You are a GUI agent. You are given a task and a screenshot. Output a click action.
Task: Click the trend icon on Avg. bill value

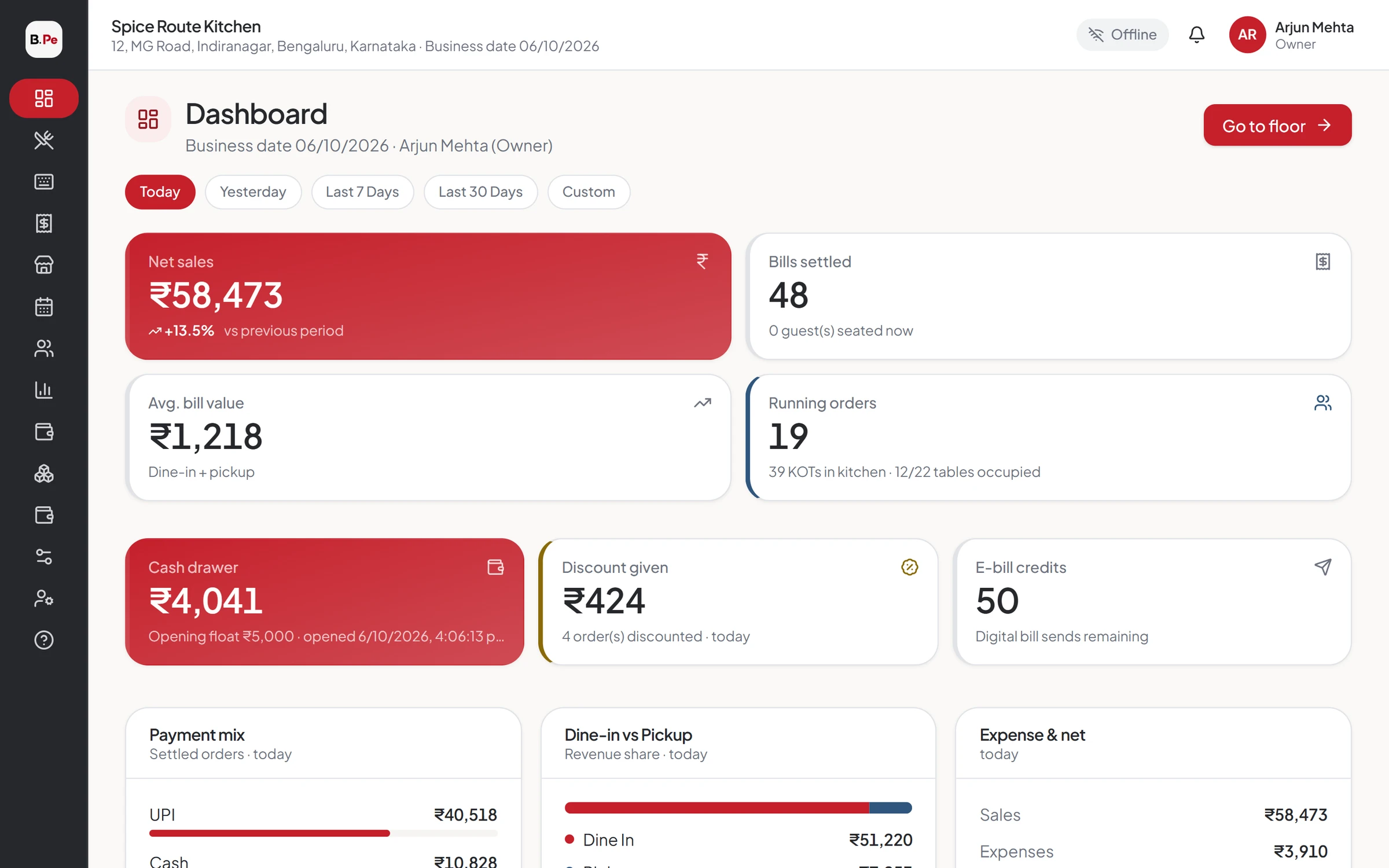point(703,403)
